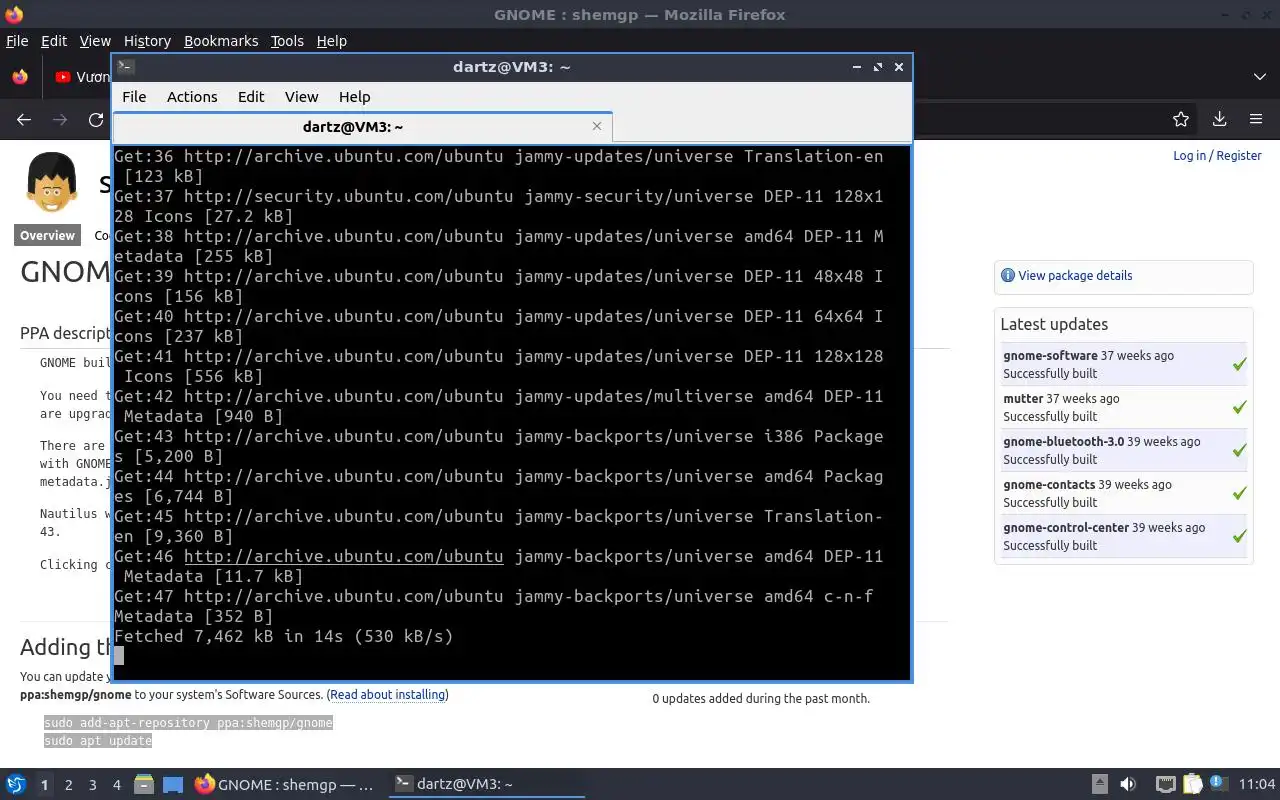Click the sudo add-apt-repository ppa:shemgp/gnome command text
Image resolution: width=1280 pixels, height=800 pixels.
pyautogui.click(x=188, y=722)
